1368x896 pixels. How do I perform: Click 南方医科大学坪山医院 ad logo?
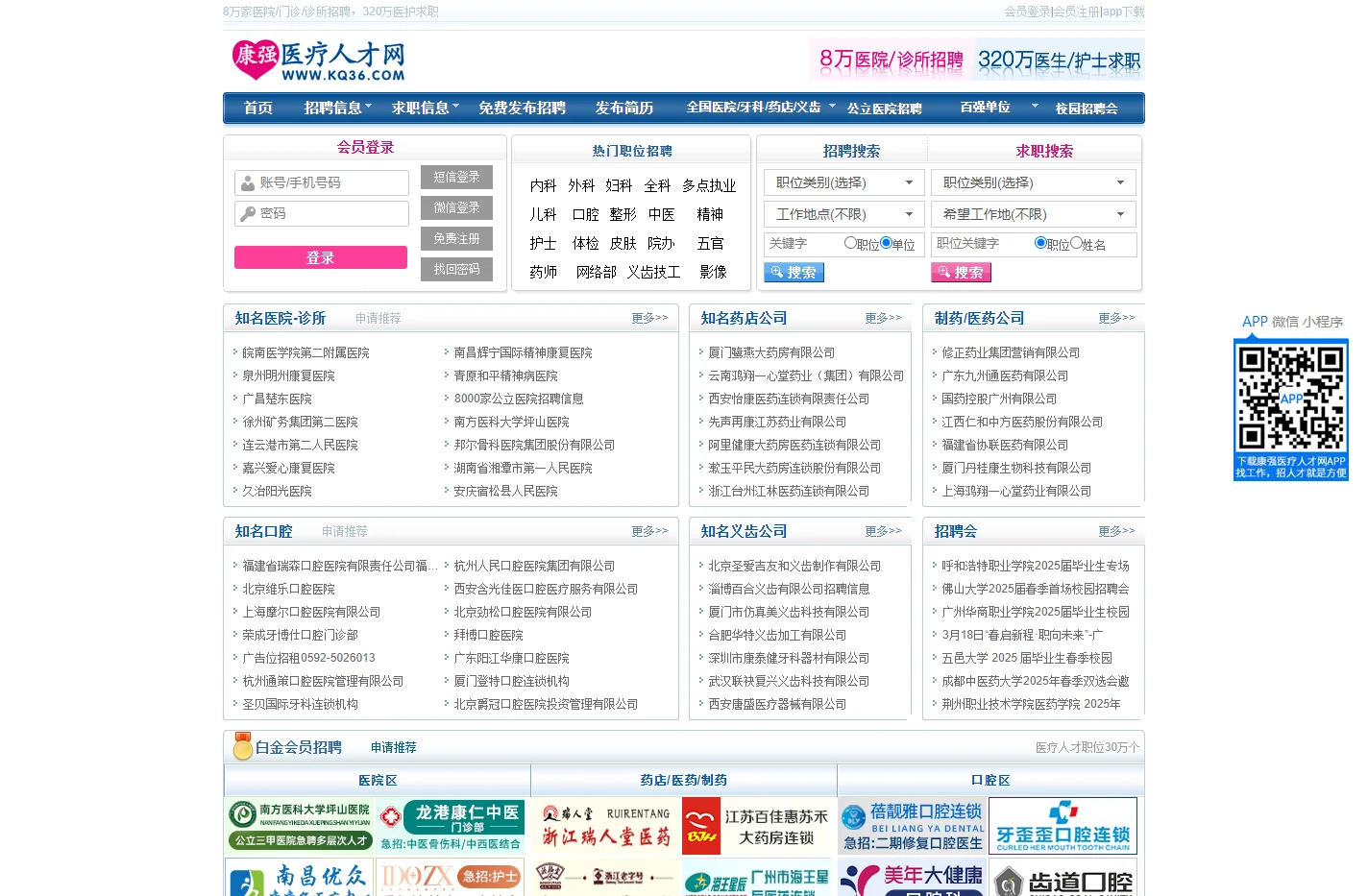pyautogui.click(x=300, y=826)
